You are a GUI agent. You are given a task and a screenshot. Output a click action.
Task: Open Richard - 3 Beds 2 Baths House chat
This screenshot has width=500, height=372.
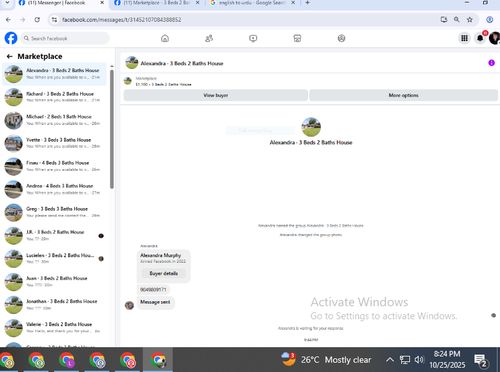click(x=54, y=97)
